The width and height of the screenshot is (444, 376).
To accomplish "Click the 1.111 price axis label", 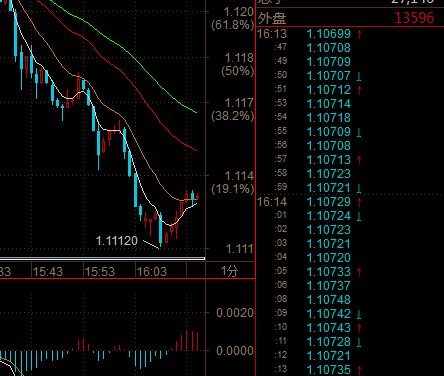I will [x=240, y=249].
